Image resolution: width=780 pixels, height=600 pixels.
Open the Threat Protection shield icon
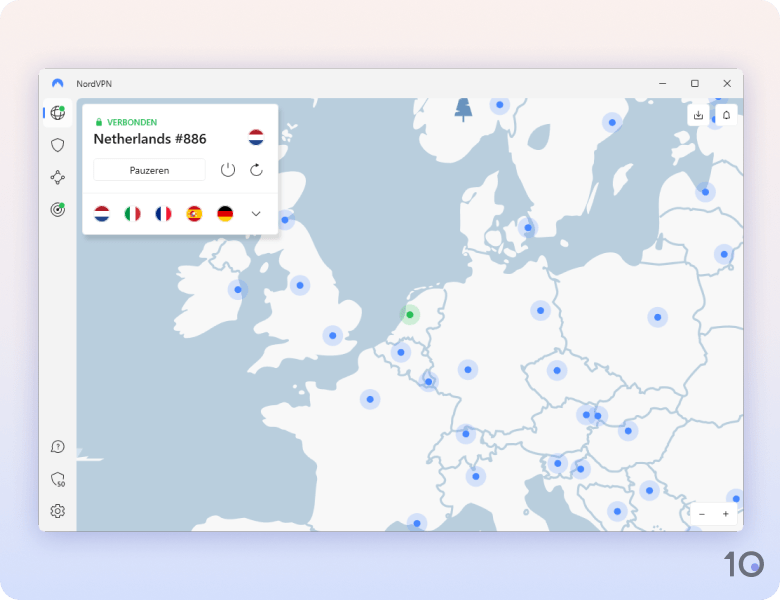[58, 145]
